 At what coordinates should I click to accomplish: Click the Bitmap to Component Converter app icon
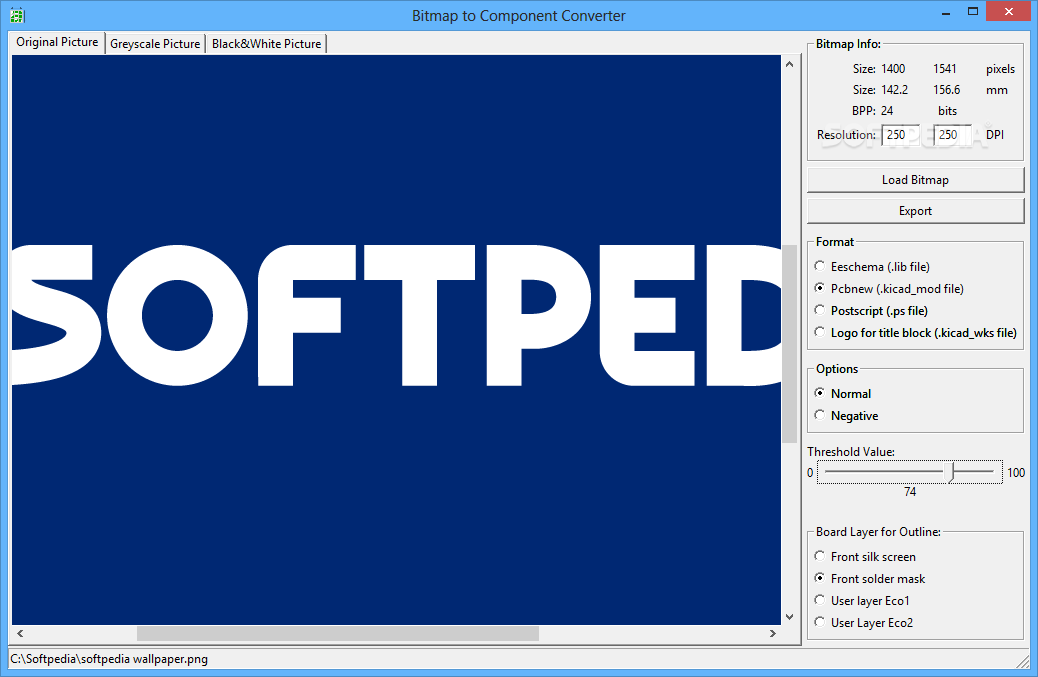point(17,15)
